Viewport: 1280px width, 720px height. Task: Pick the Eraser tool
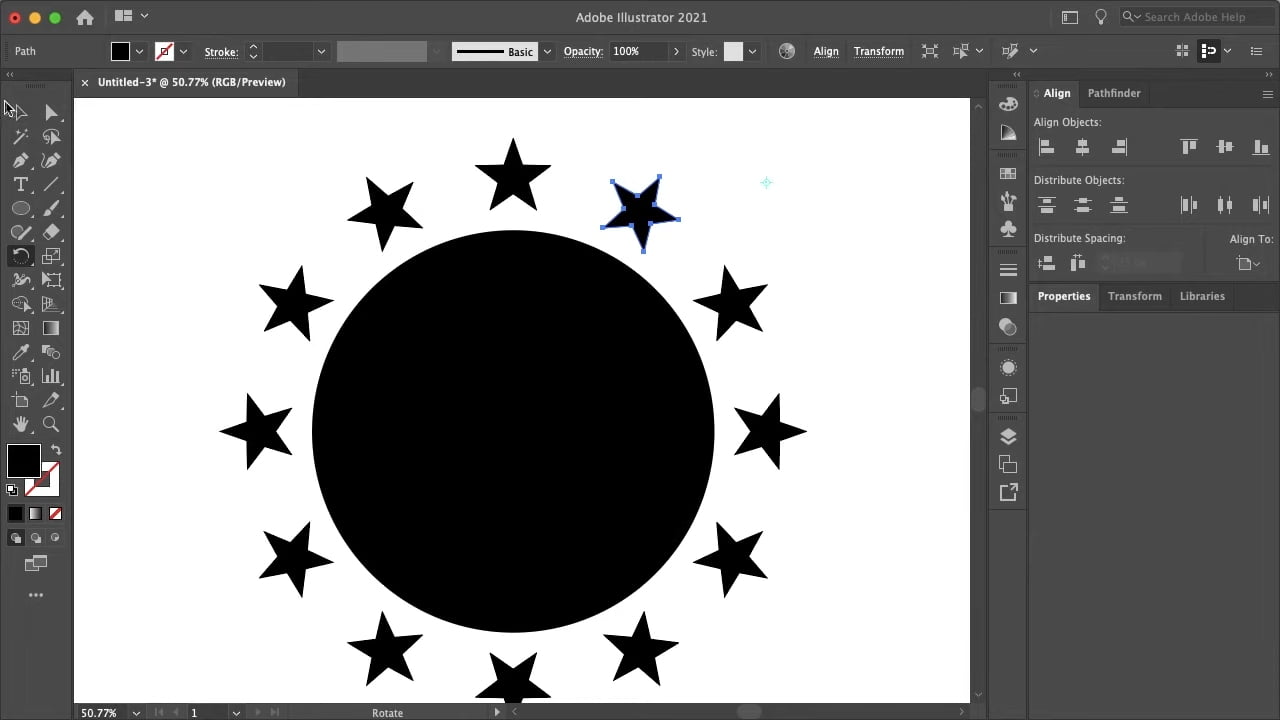51,232
